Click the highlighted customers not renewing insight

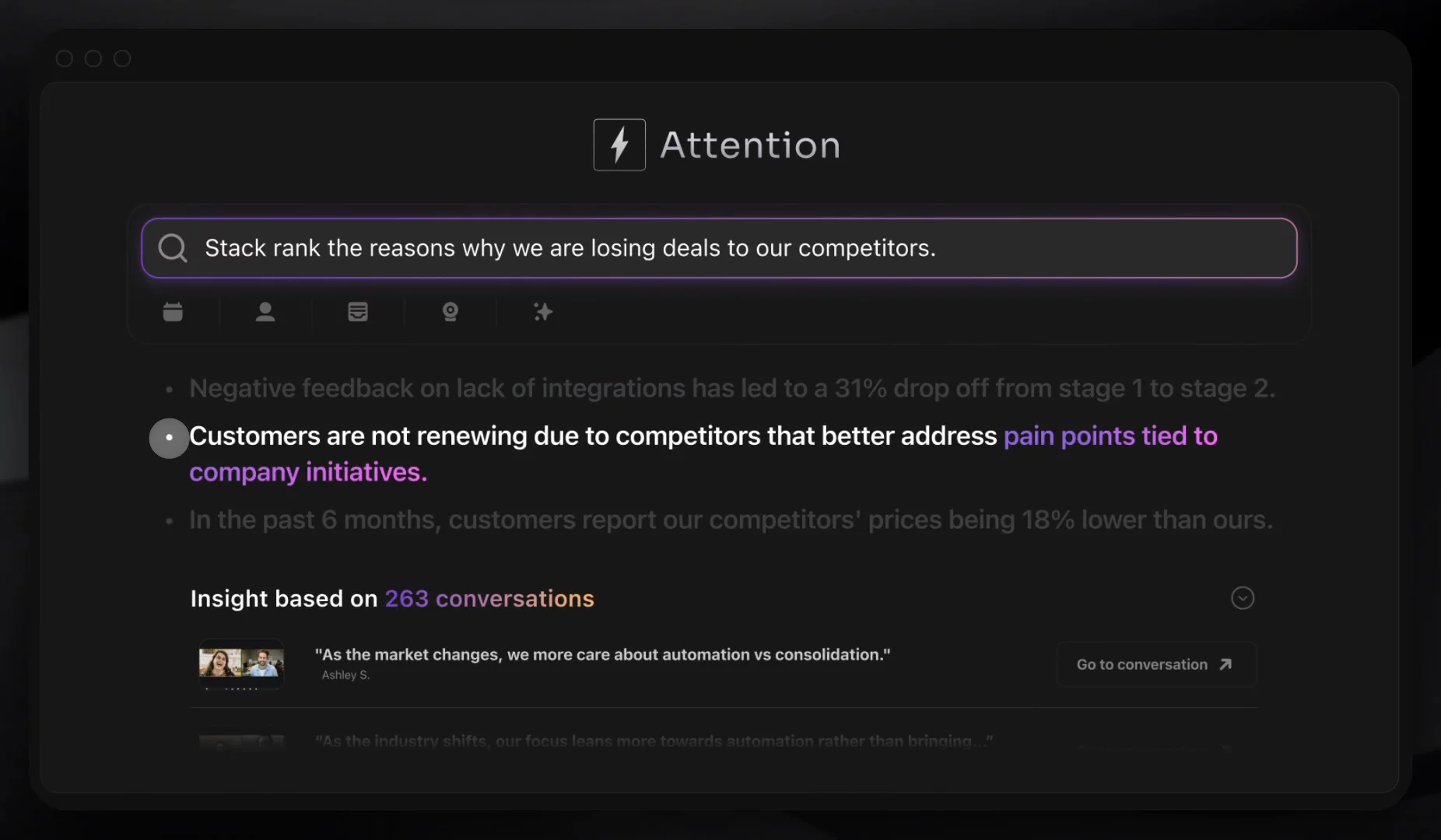click(x=591, y=436)
